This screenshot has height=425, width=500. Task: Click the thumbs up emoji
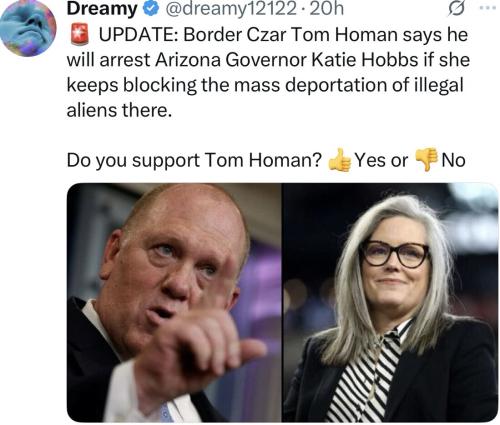pos(340,160)
